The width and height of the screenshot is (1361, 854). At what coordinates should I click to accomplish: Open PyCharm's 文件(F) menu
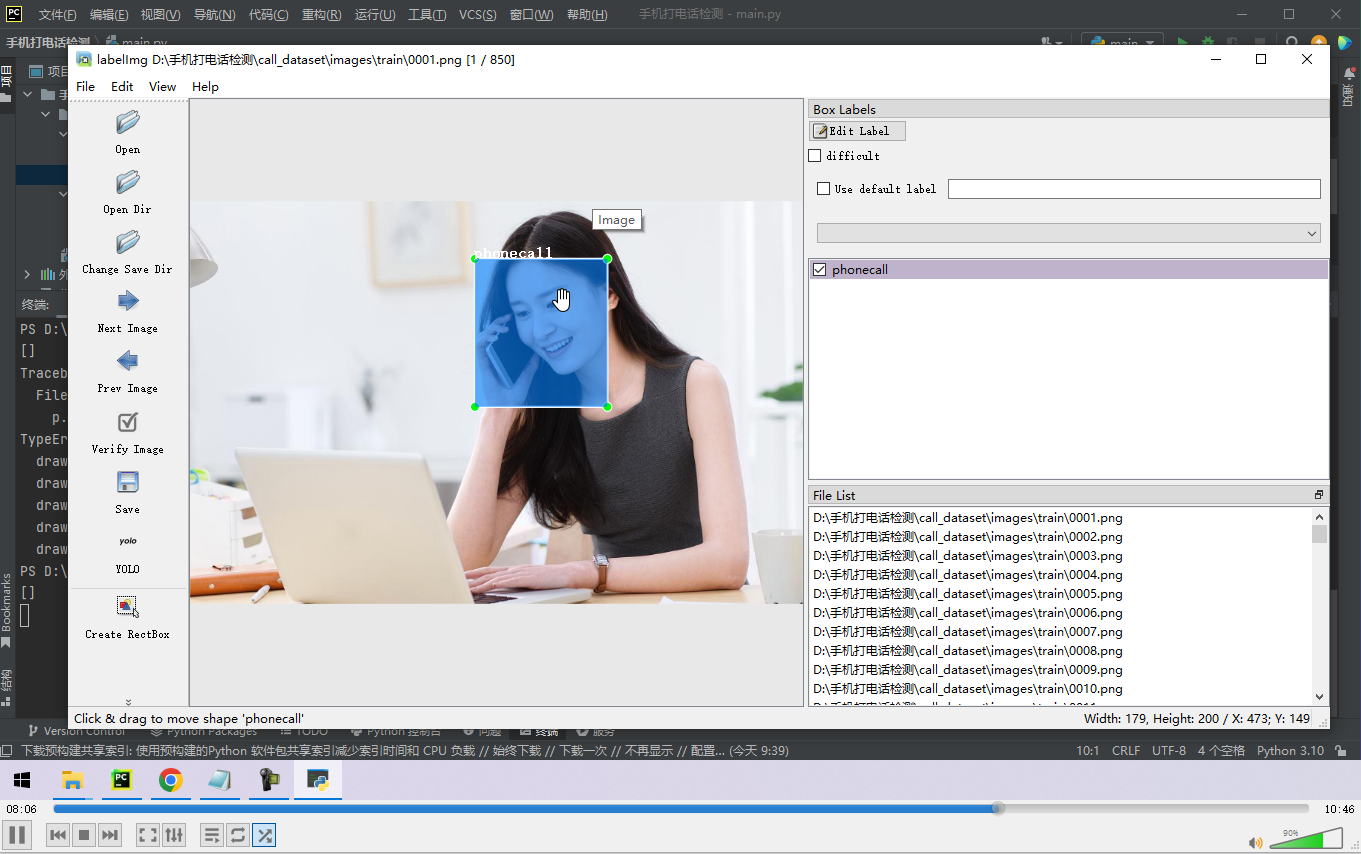point(58,15)
